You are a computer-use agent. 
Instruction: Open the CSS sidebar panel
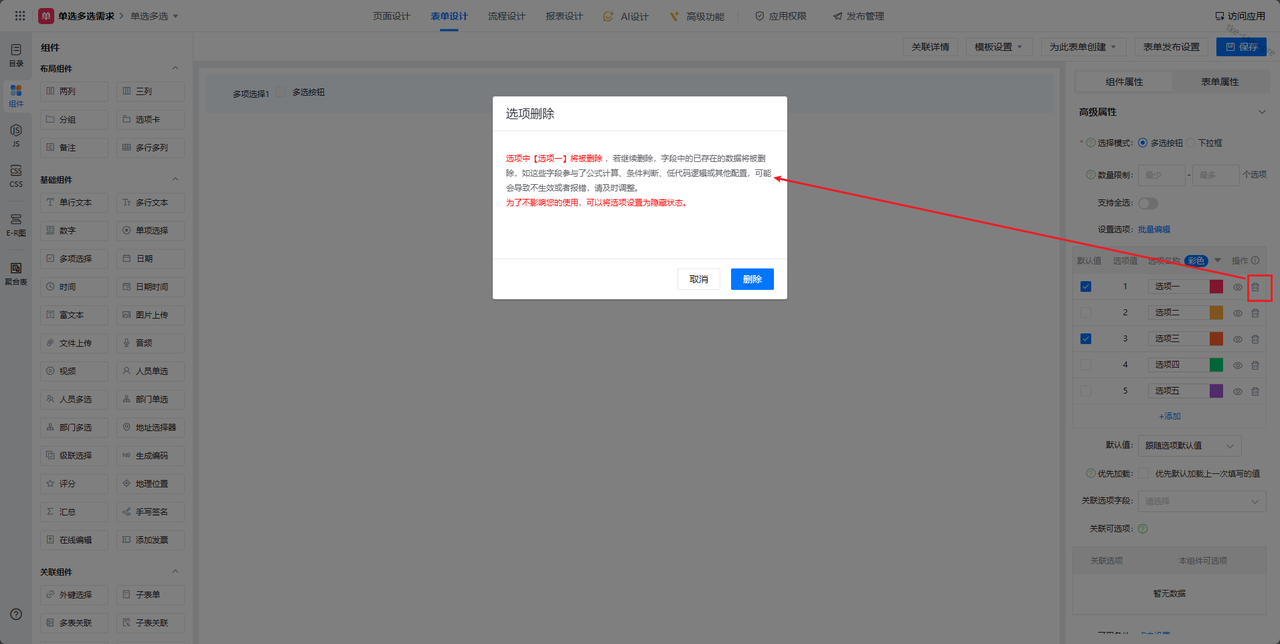[16, 175]
